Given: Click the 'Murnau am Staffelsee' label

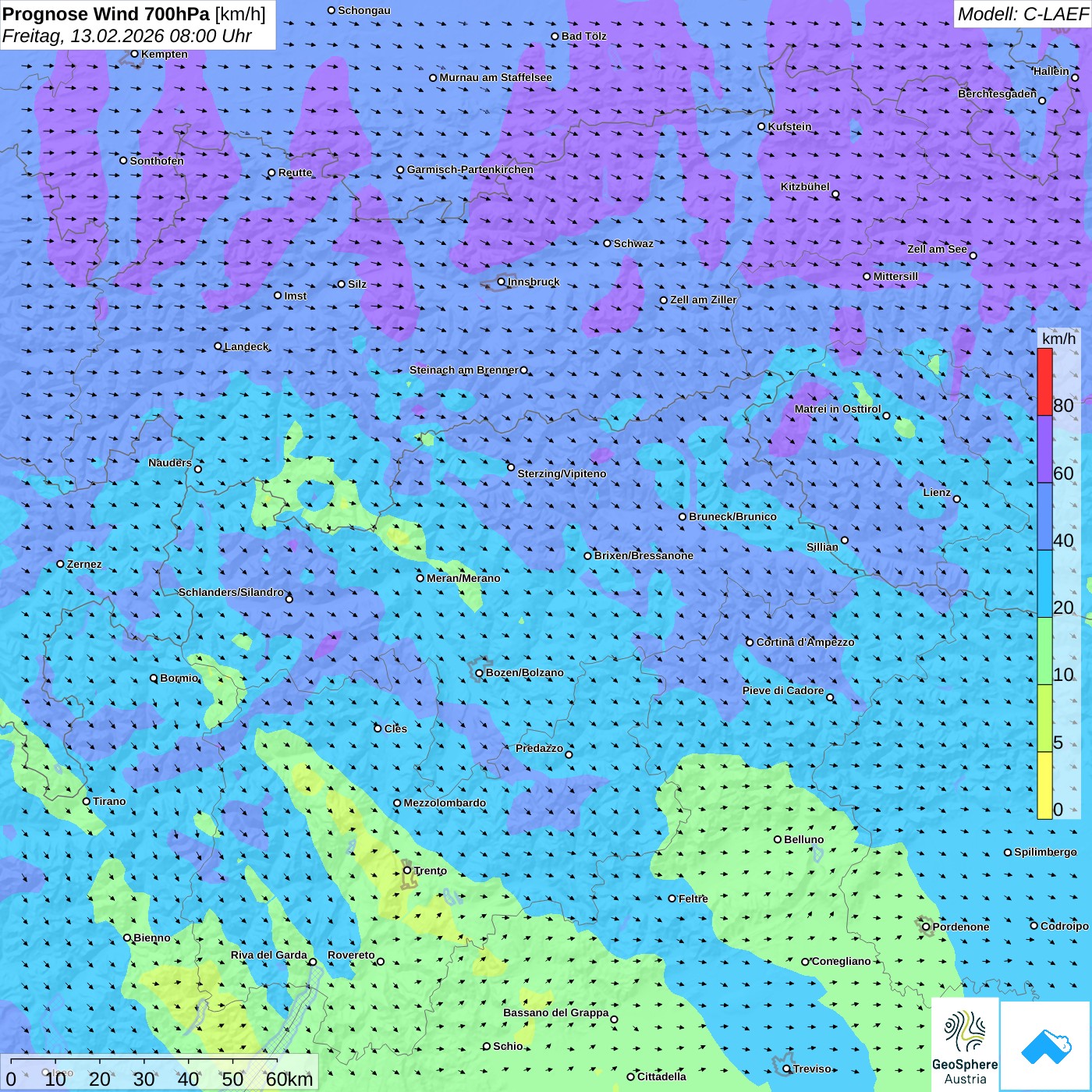Looking at the screenshot, I should 496,77.
